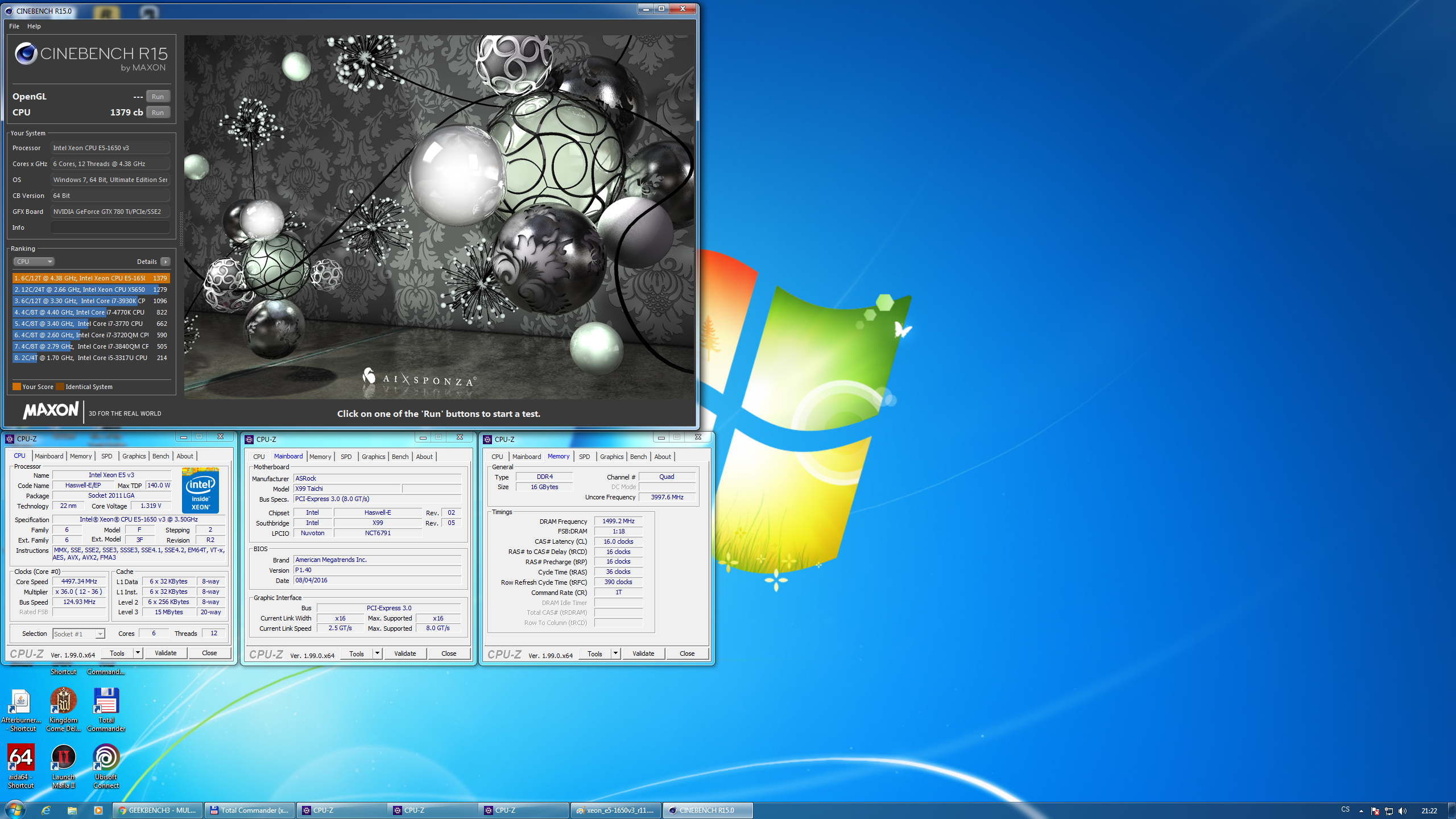The image size is (1456, 819).
Task: Open Windows Media Player taskbar icon
Action: [98, 810]
